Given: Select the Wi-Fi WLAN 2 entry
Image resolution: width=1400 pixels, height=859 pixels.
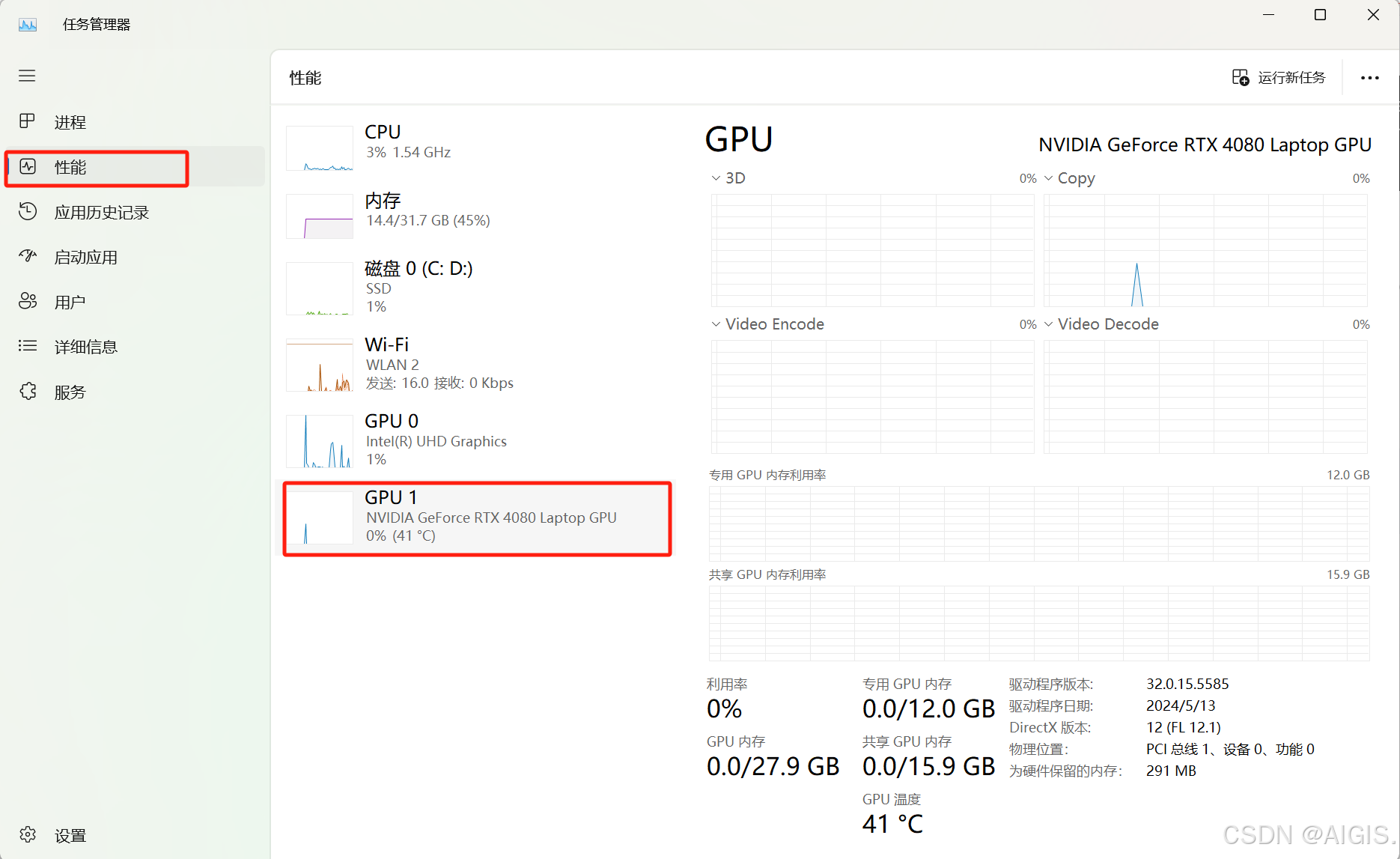Looking at the screenshot, I should (478, 365).
